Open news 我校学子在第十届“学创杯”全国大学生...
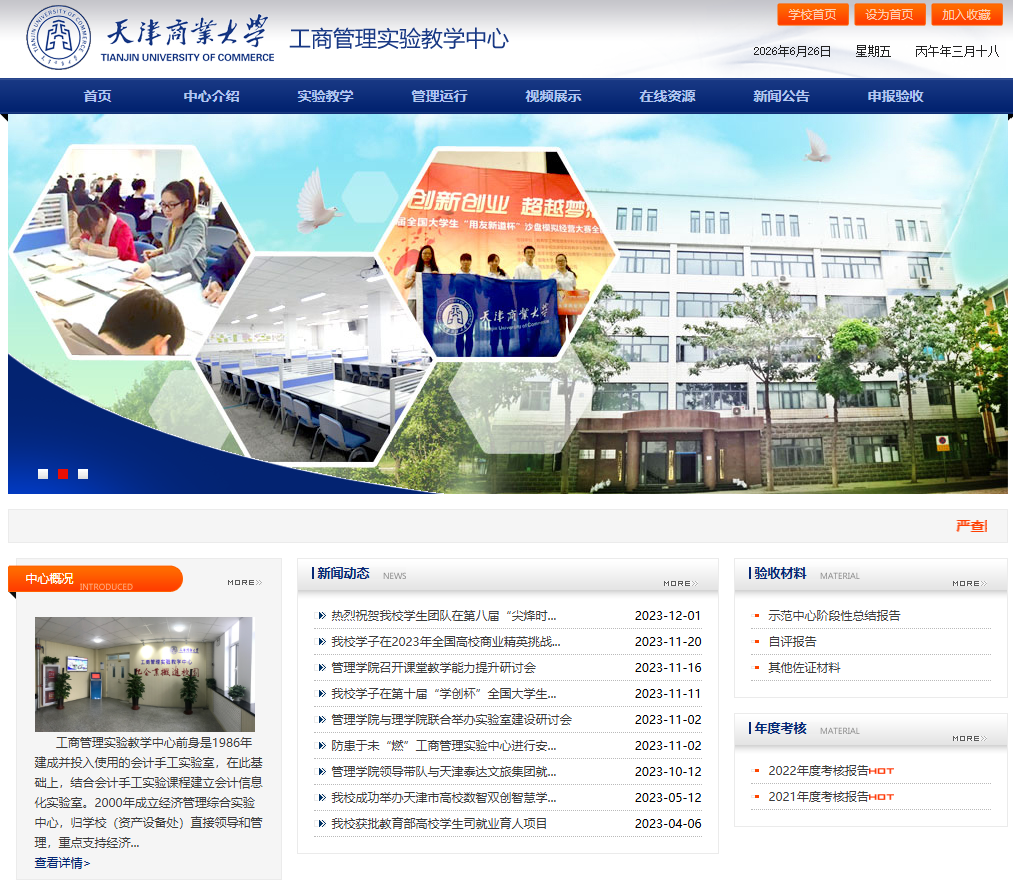This screenshot has width=1013, height=891. pyautogui.click(x=444, y=693)
